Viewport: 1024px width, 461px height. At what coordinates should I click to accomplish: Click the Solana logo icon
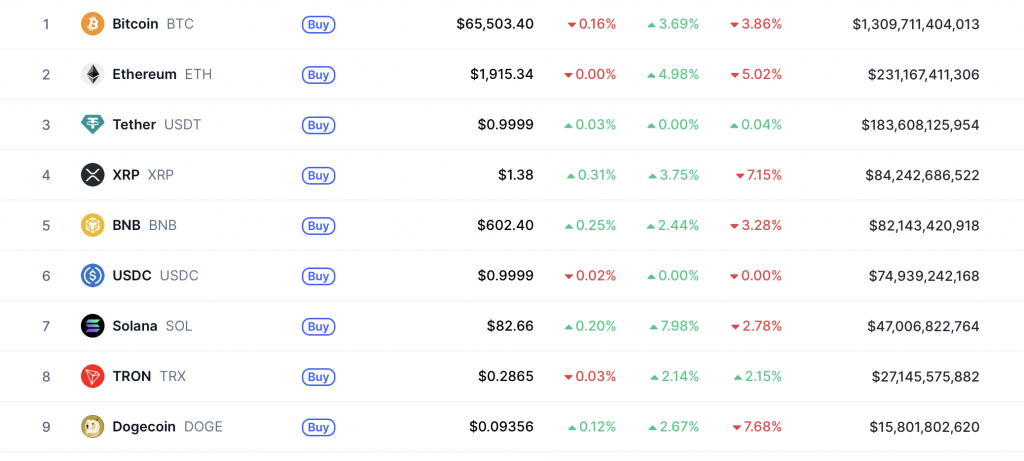[92, 326]
